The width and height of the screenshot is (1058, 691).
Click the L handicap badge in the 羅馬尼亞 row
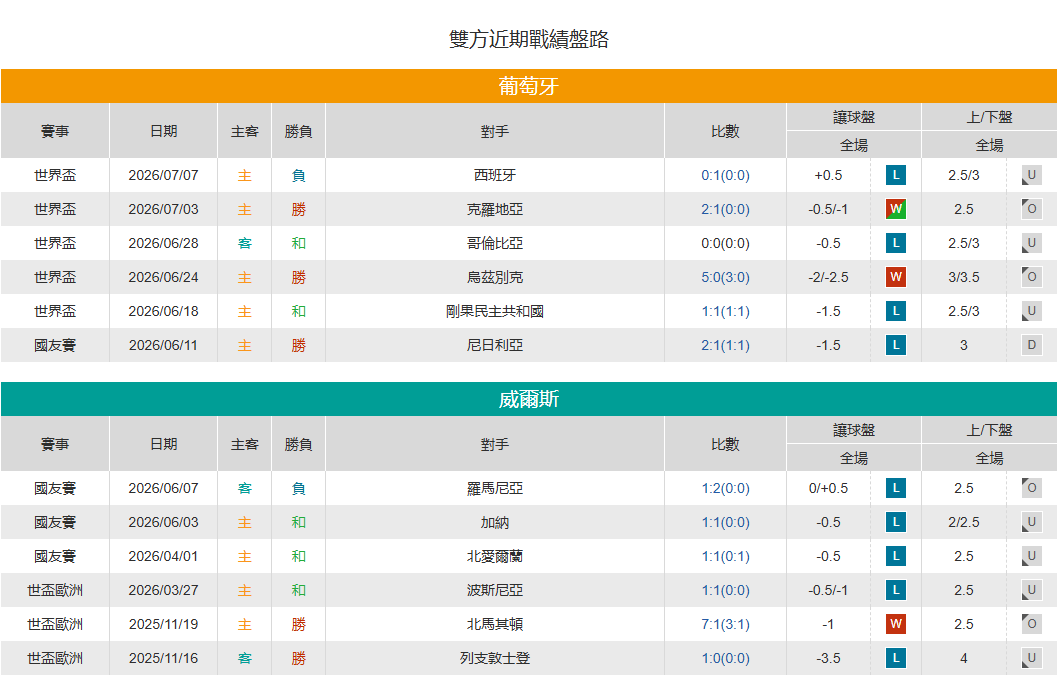pyautogui.click(x=895, y=489)
